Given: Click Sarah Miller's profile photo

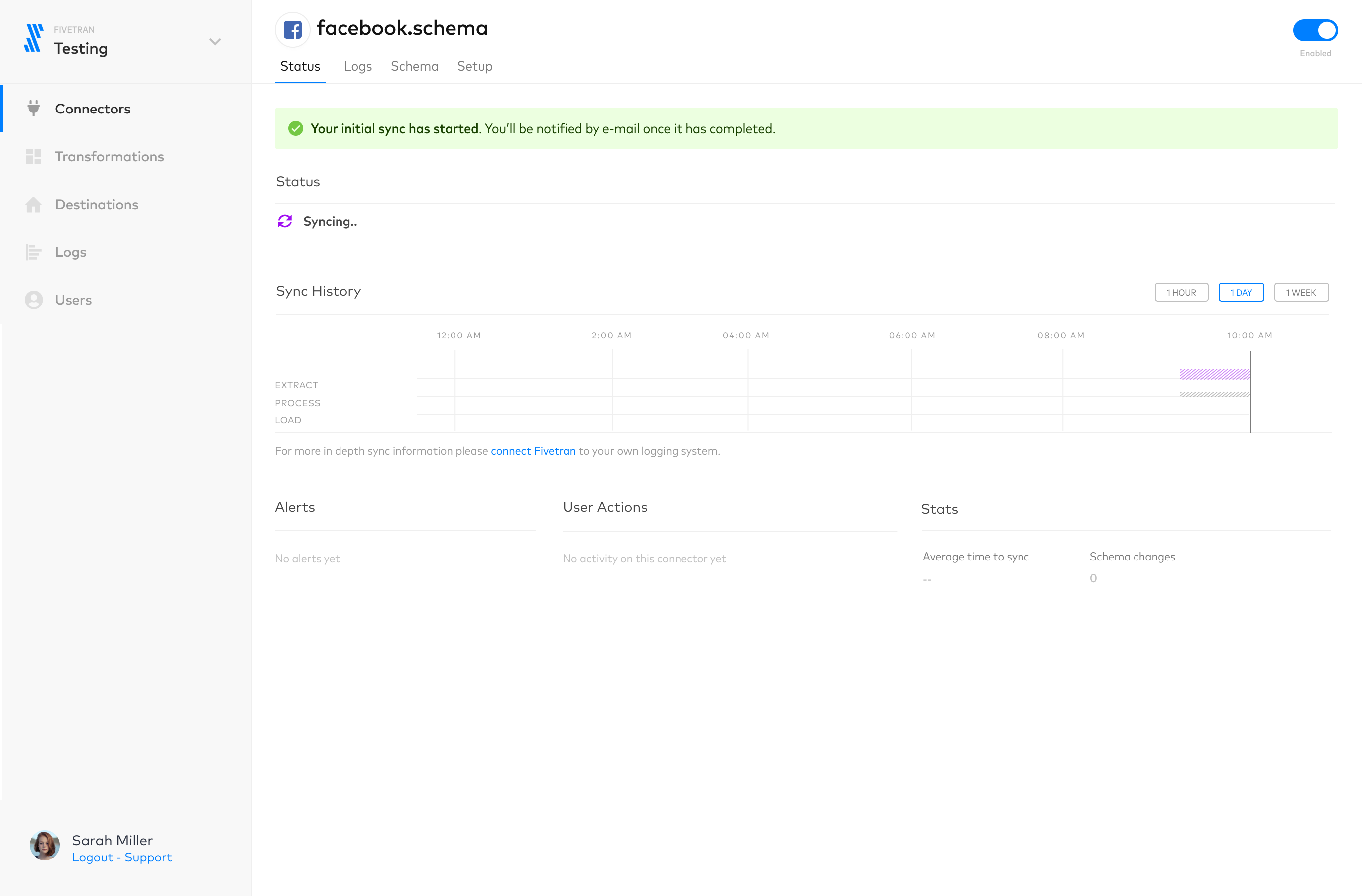Looking at the screenshot, I should [45, 846].
